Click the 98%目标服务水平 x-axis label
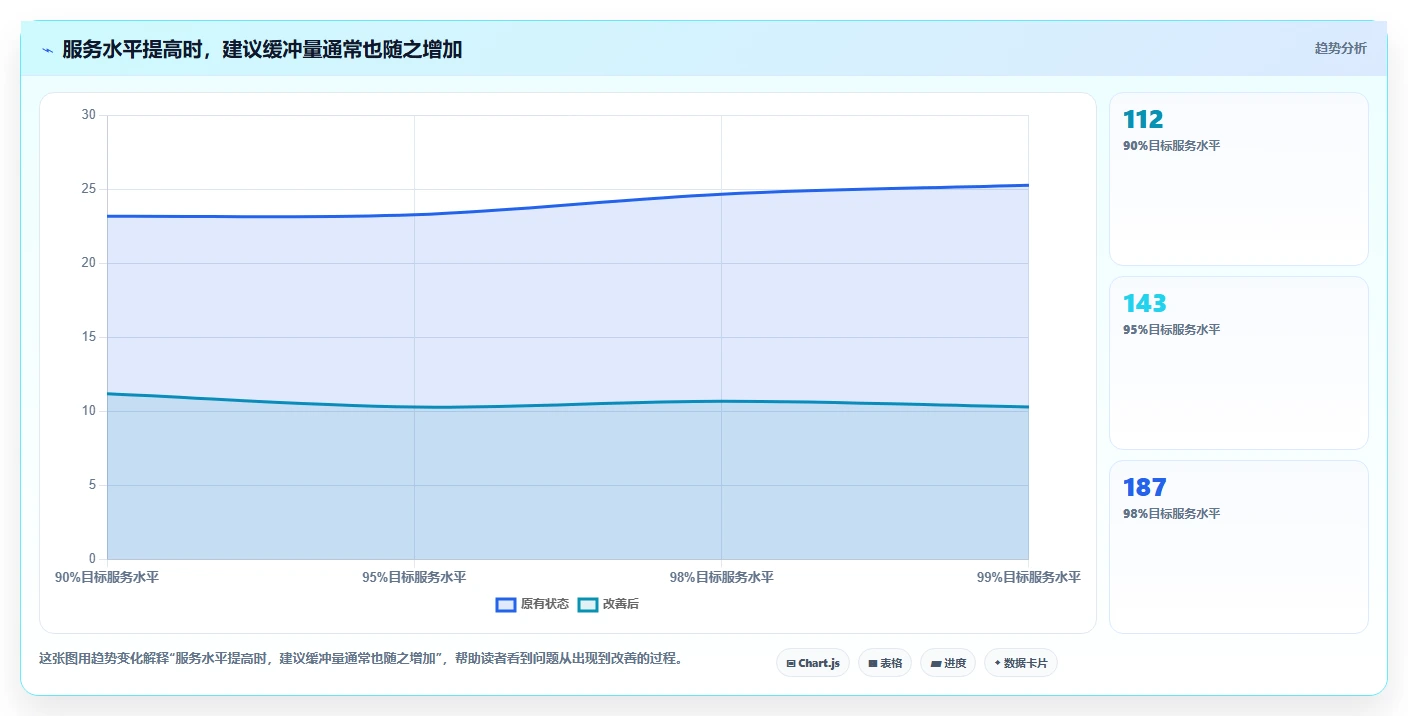This screenshot has height=716, width=1408. click(721, 577)
